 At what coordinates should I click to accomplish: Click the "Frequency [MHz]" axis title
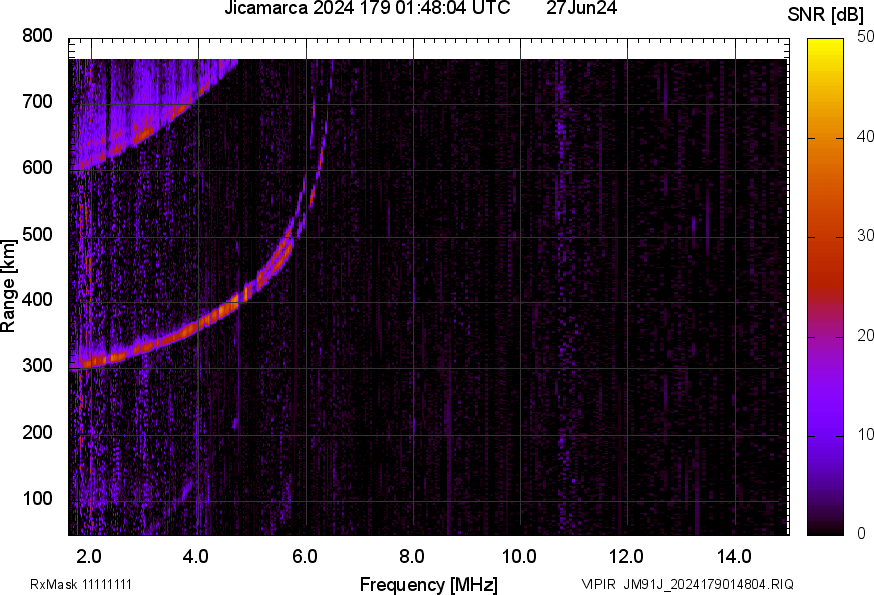pyautogui.click(x=429, y=584)
